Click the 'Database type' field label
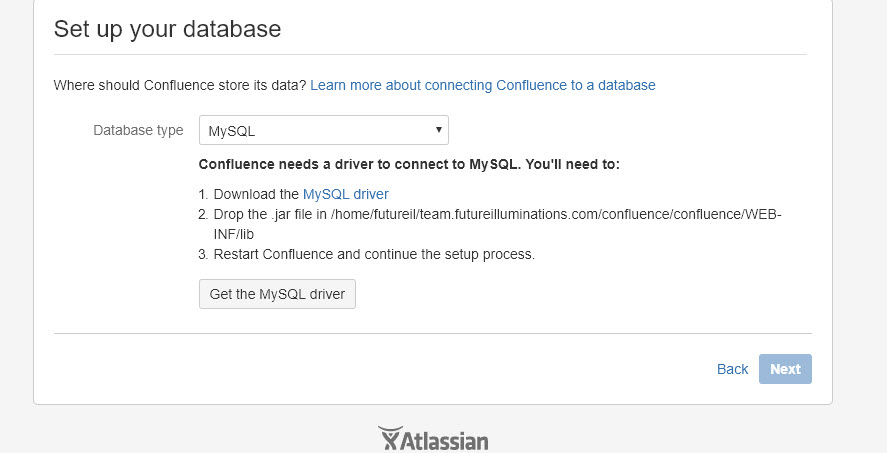This screenshot has width=887, height=453. (138, 131)
